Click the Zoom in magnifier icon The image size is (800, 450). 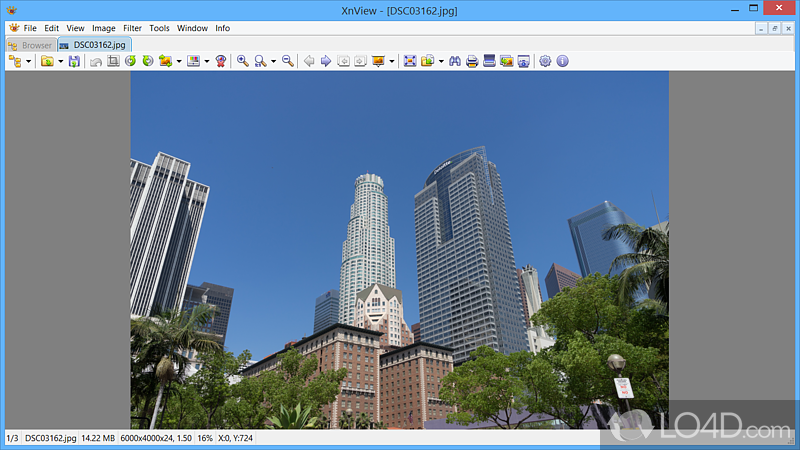click(242, 61)
